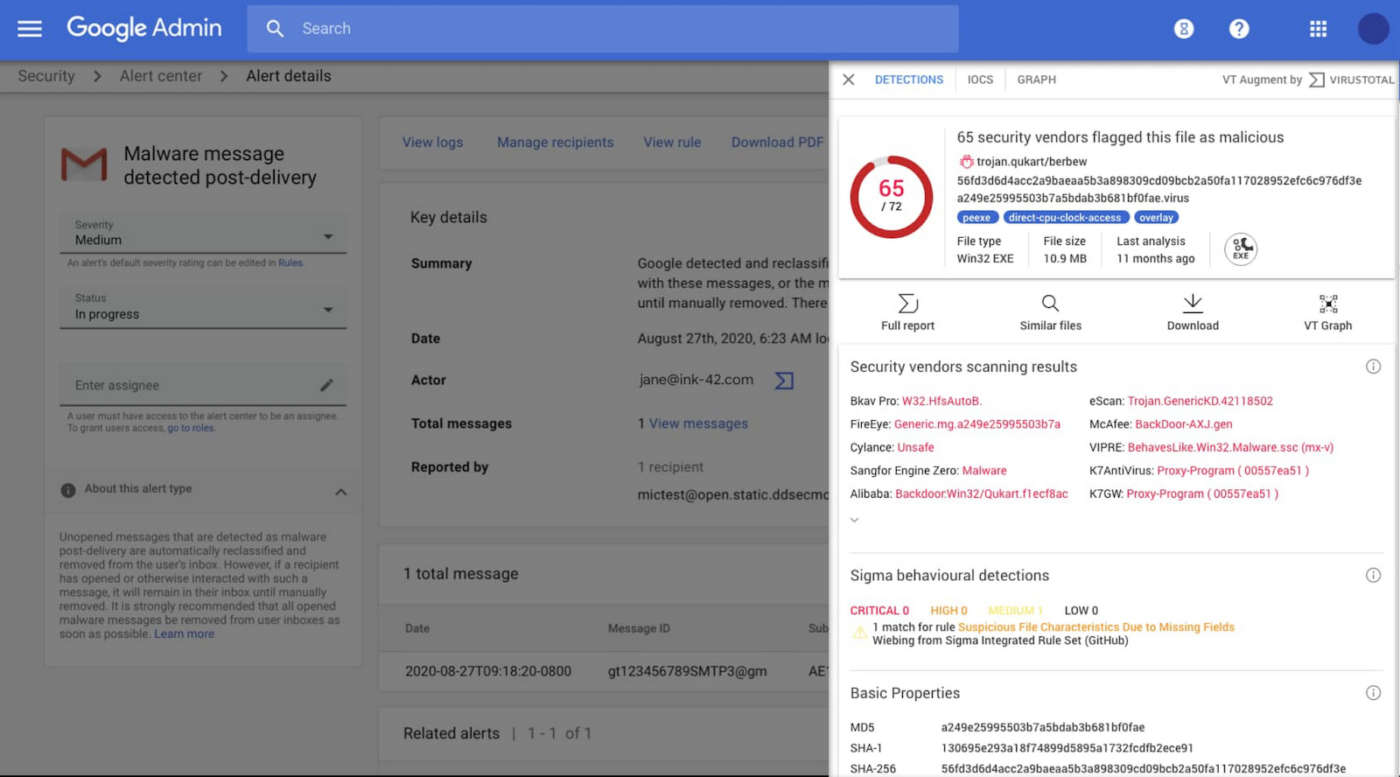1400x777 pixels.
Task: Click the edit pencil in assignee field
Action: point(326,385)
